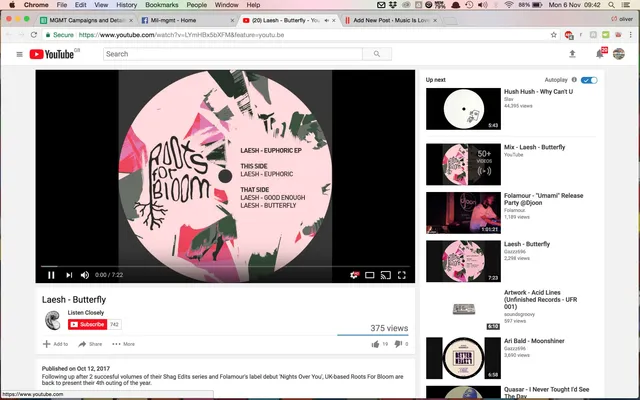This screenshot has height=400, width=640.
Task: Open video settings gear icon
Action: click(x=354, y=275)
